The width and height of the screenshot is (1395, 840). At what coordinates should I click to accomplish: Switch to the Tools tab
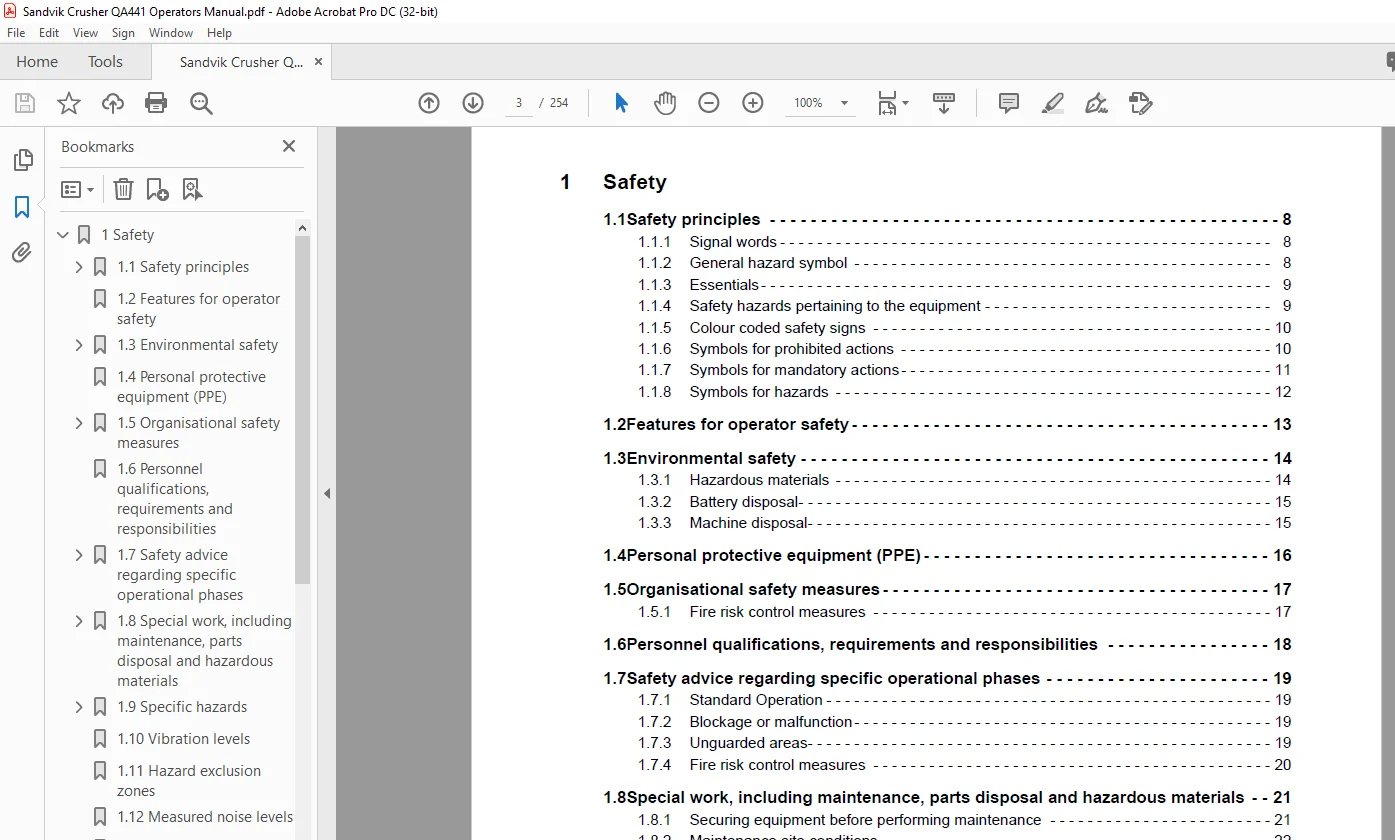pyautogui.click(x=105, y=62)
